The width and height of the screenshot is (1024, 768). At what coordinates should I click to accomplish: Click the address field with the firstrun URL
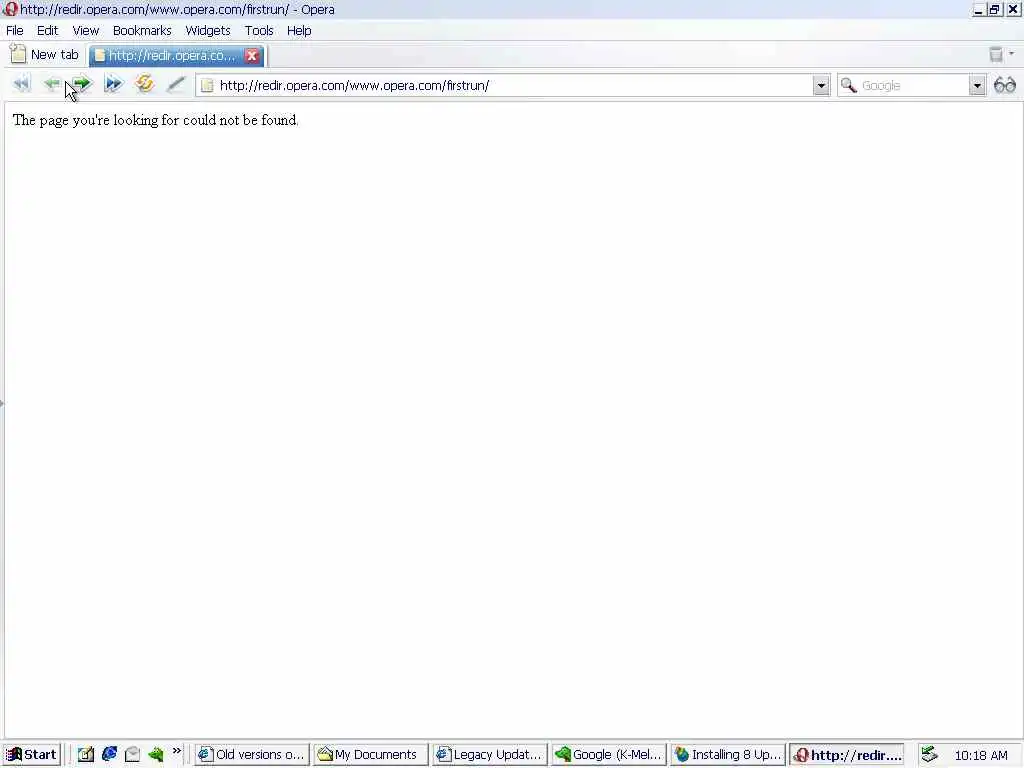tap(513, 86)
